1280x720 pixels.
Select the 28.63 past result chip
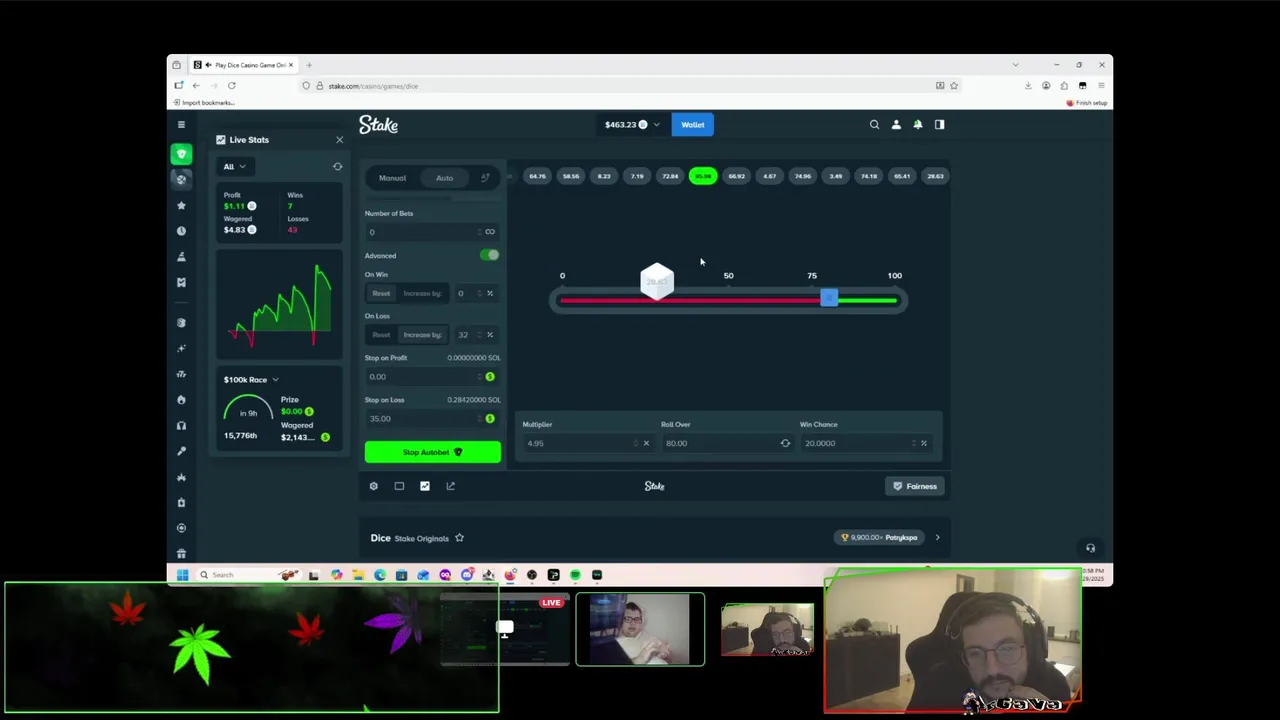[935, 177]
